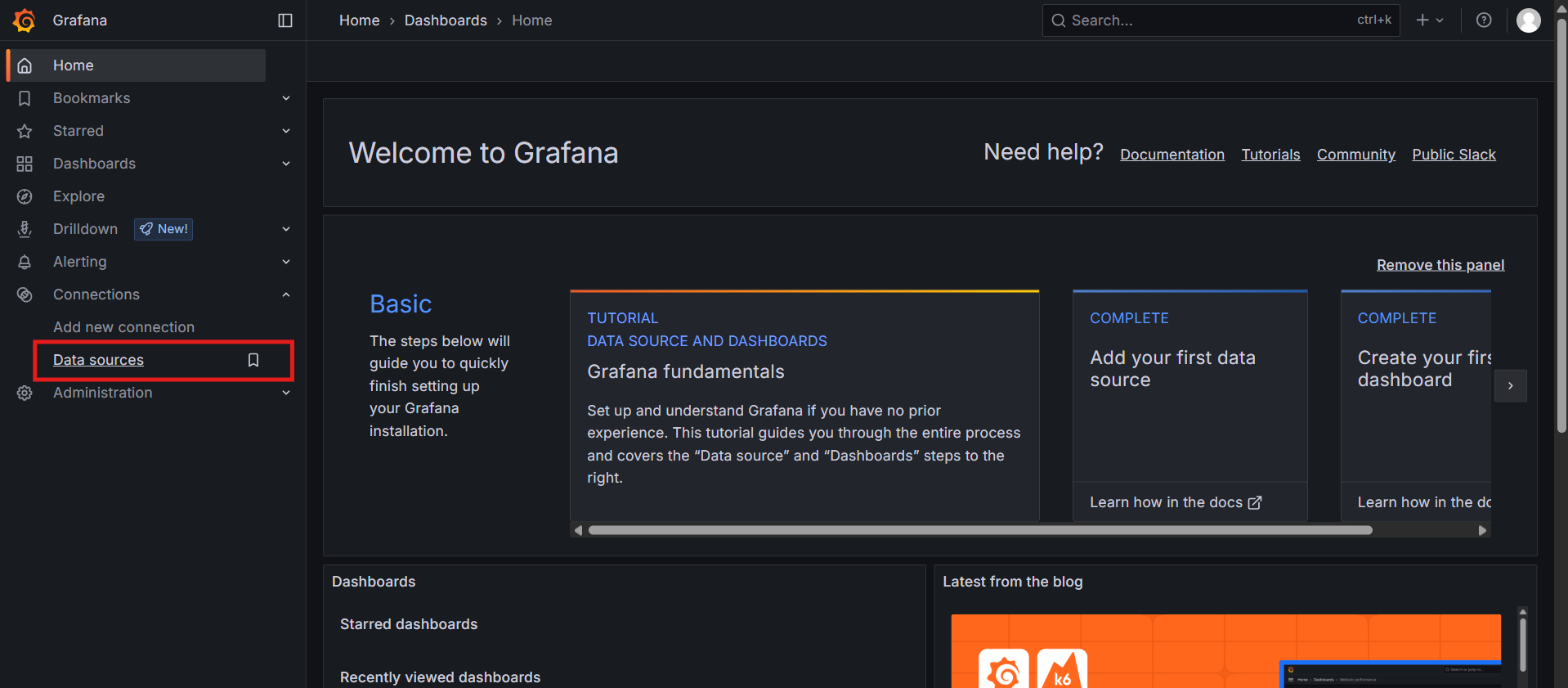Screen dimensions: 1568x688
Task: Click the Home house icon in sidebar
Action: coord(25,65)
